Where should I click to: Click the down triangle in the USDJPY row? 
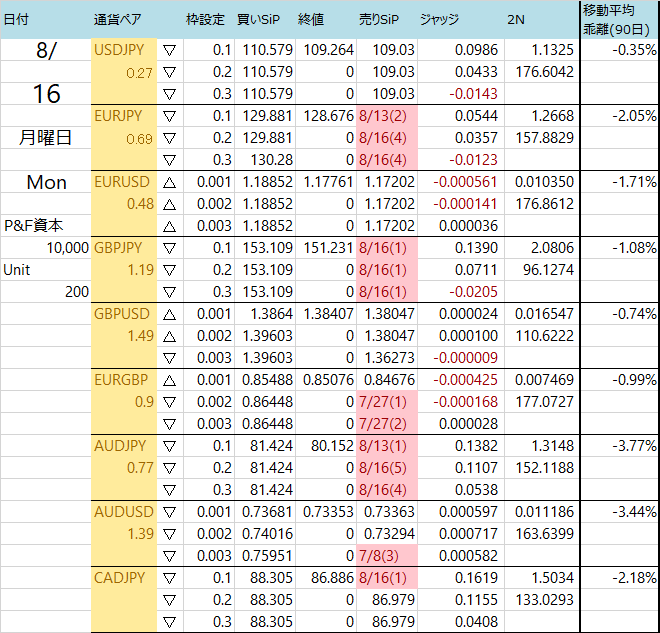(x=169, y=51)
